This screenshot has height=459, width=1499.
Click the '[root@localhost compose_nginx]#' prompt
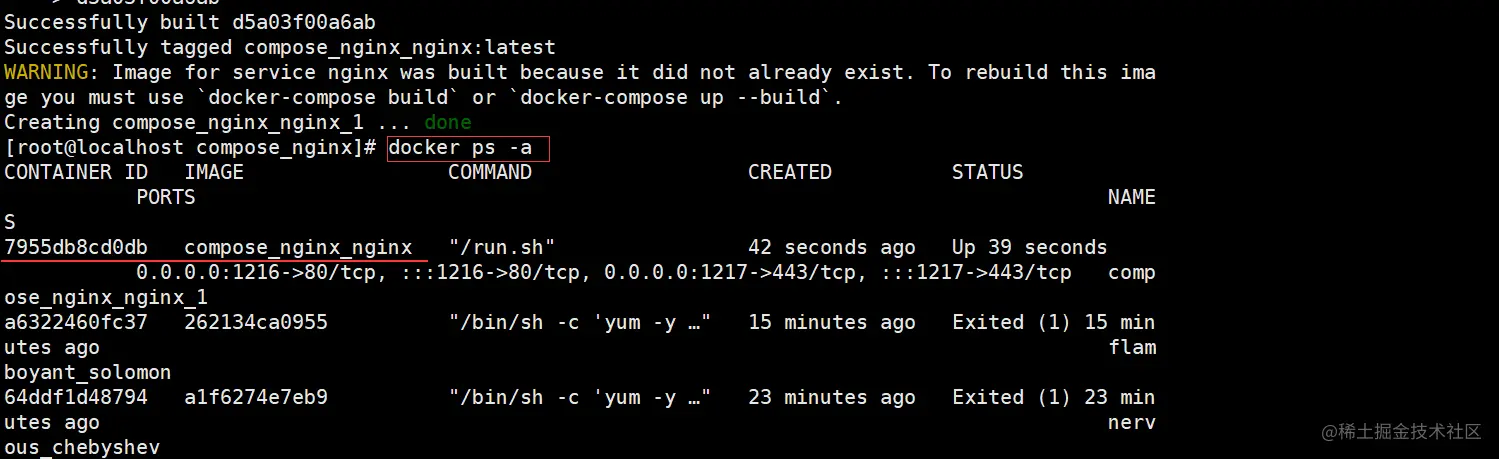click(190, 147)
